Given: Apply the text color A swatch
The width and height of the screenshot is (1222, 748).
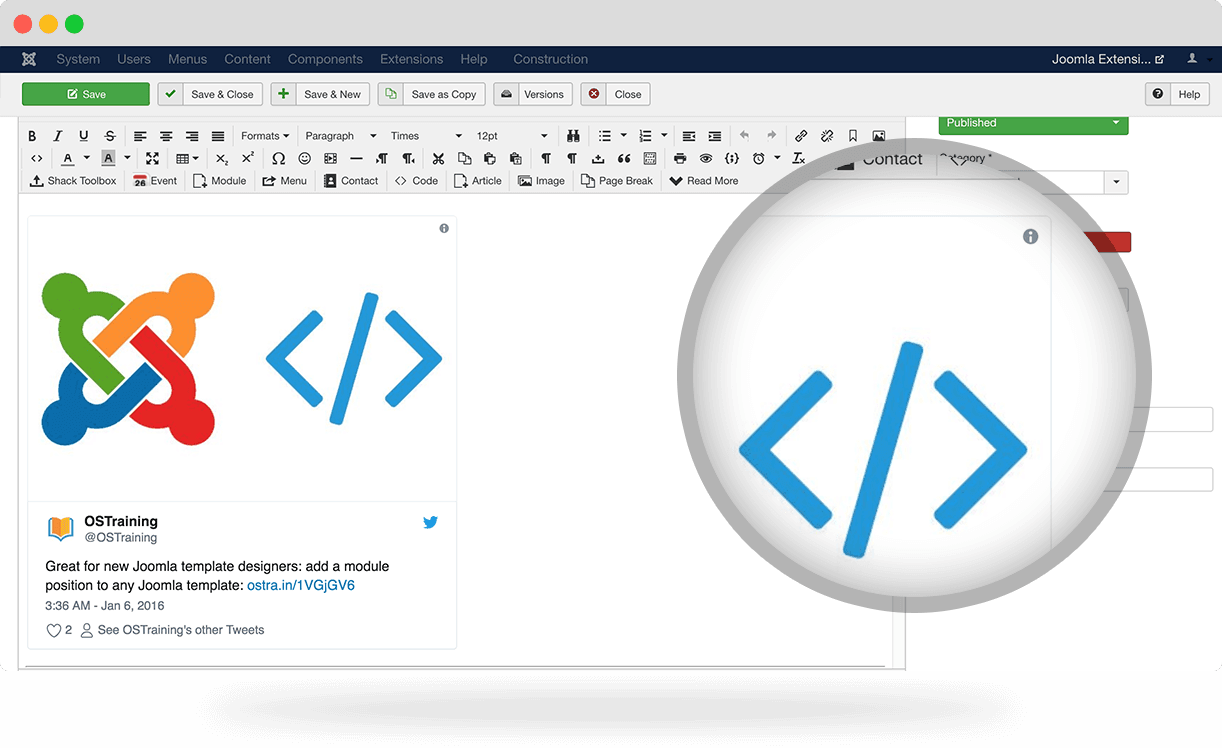Looking at the screenshot, I should click(x=68, y=158).
